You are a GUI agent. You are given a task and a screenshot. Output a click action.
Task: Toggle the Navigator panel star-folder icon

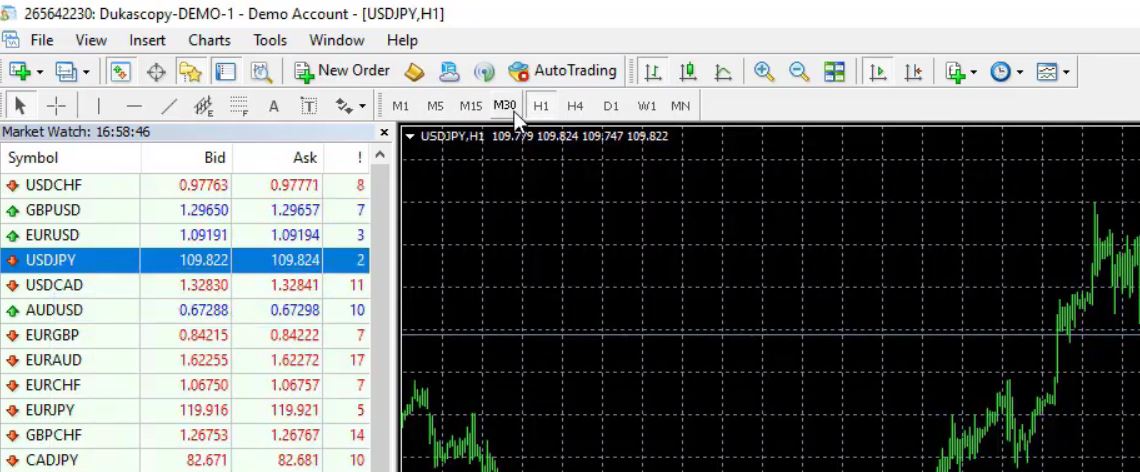(x=190, y=71)
